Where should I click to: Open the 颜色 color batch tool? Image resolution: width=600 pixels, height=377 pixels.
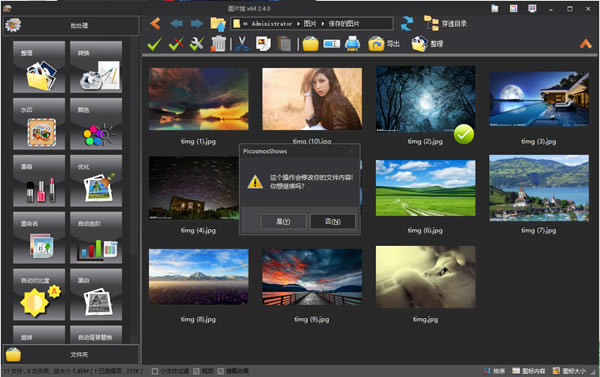(96, 124)
